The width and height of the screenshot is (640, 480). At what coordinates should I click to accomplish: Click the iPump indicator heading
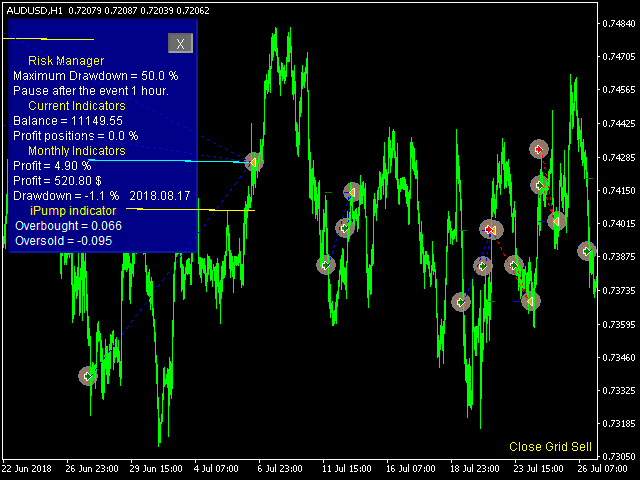click(73, 211)
